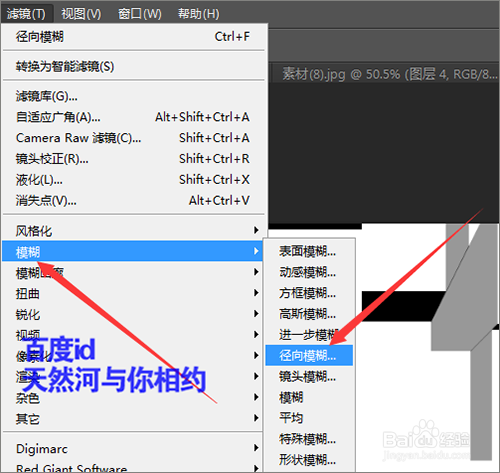The image size is (500, 473).
Task: Choose 动感模糊... option
Action: (x=309, y=272)
